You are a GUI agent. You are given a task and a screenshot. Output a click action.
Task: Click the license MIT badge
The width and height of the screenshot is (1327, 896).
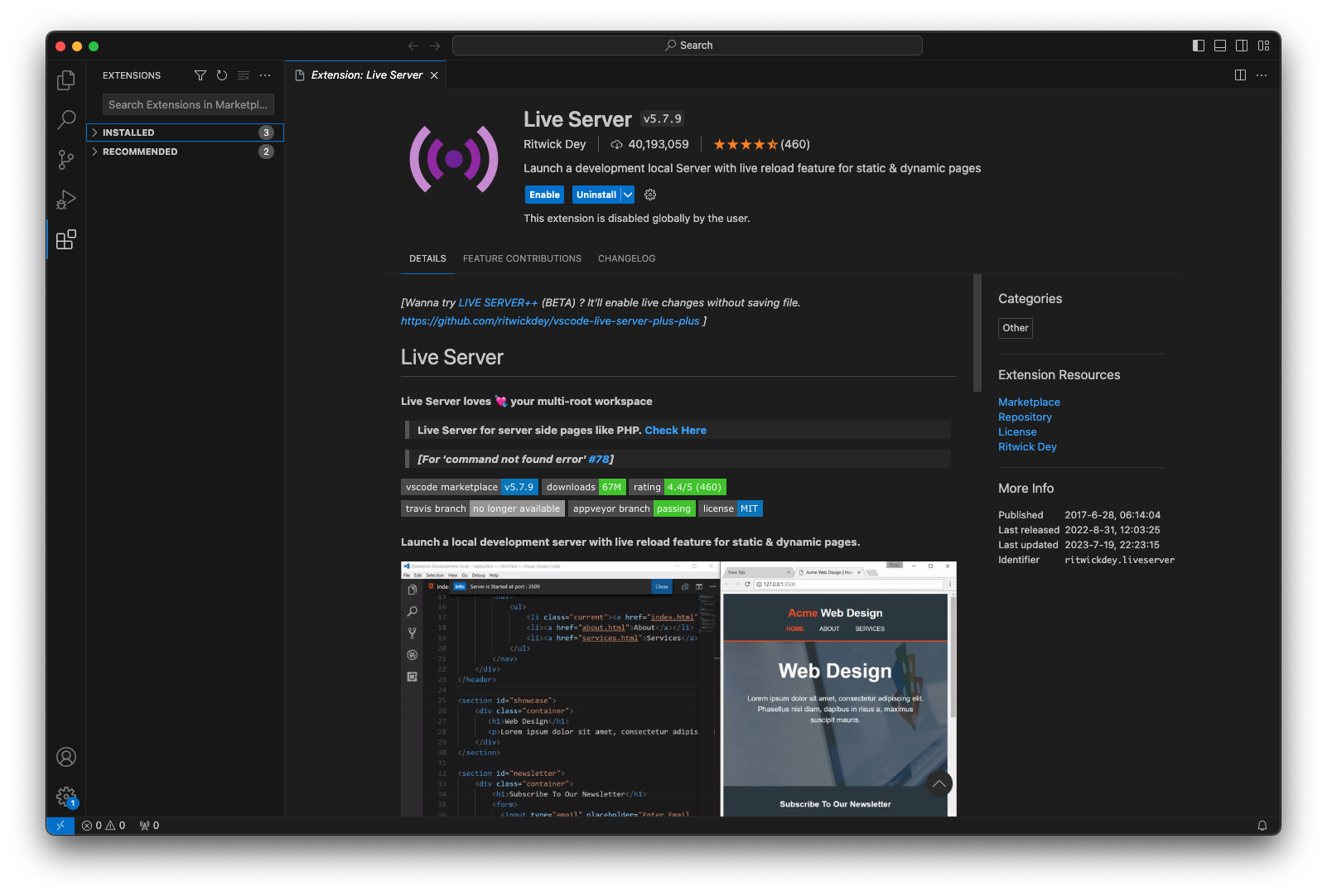click(x=731, y=508)
